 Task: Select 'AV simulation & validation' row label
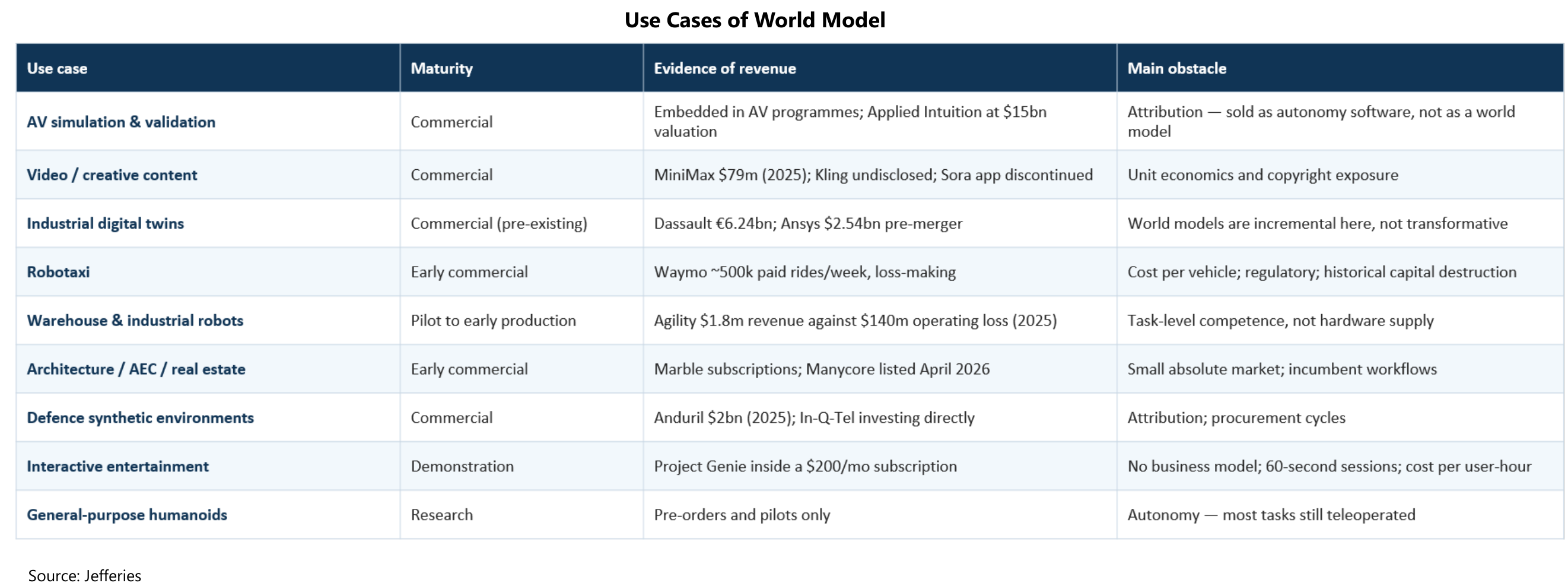[x=121, y=122]
